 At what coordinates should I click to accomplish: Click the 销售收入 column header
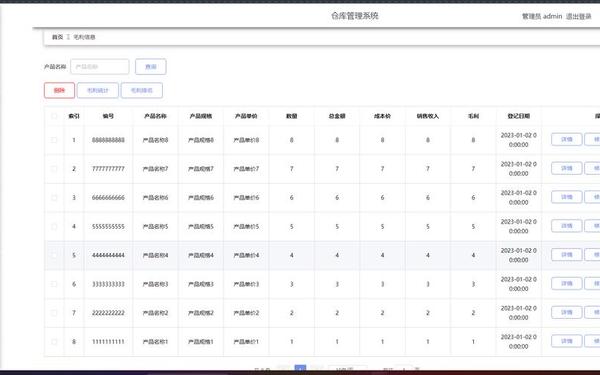(428, 116)
